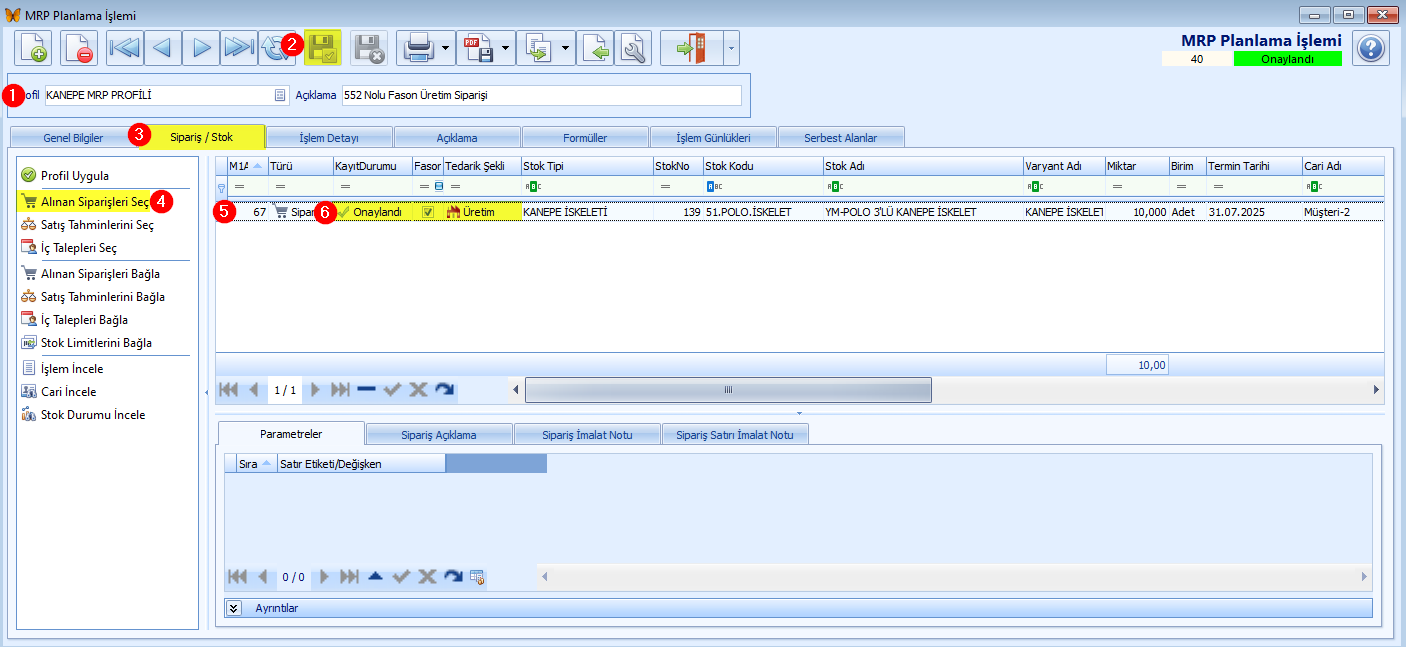1406x647 pixels.
Task: Switch to the İşlem Detayı tab
Action: 329,137
